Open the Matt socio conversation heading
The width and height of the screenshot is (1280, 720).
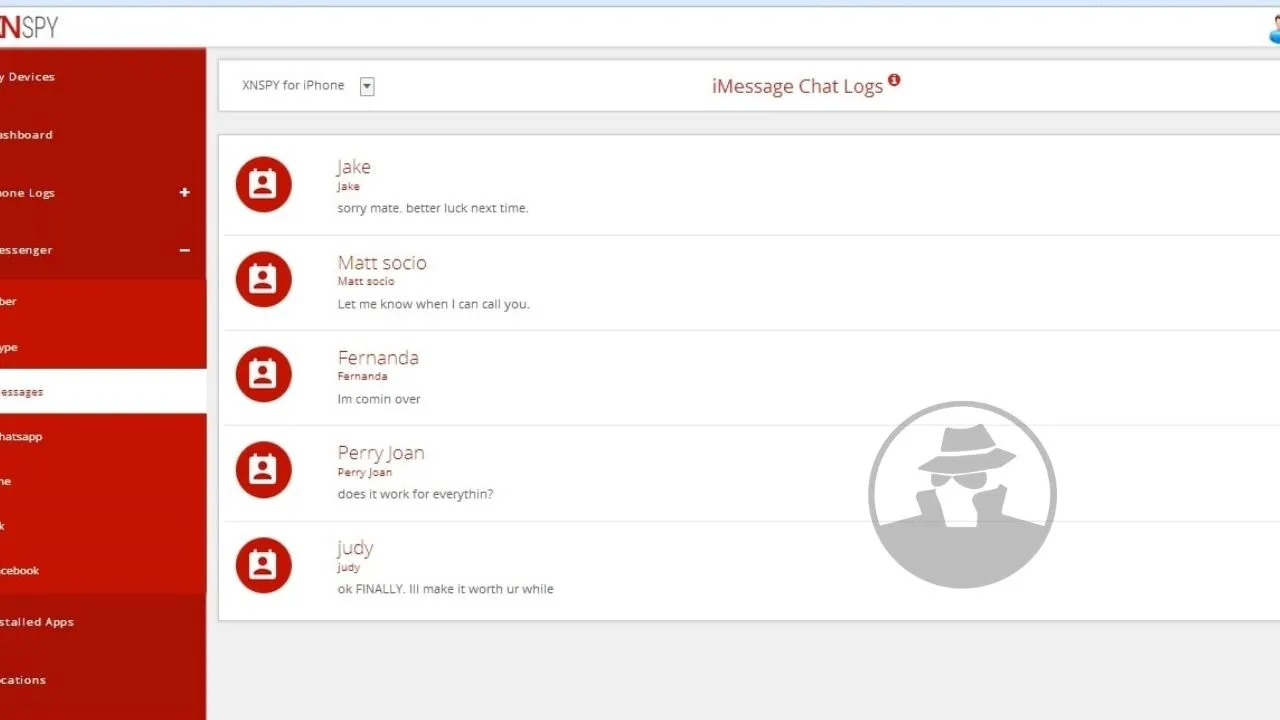(x=382, y=263)
